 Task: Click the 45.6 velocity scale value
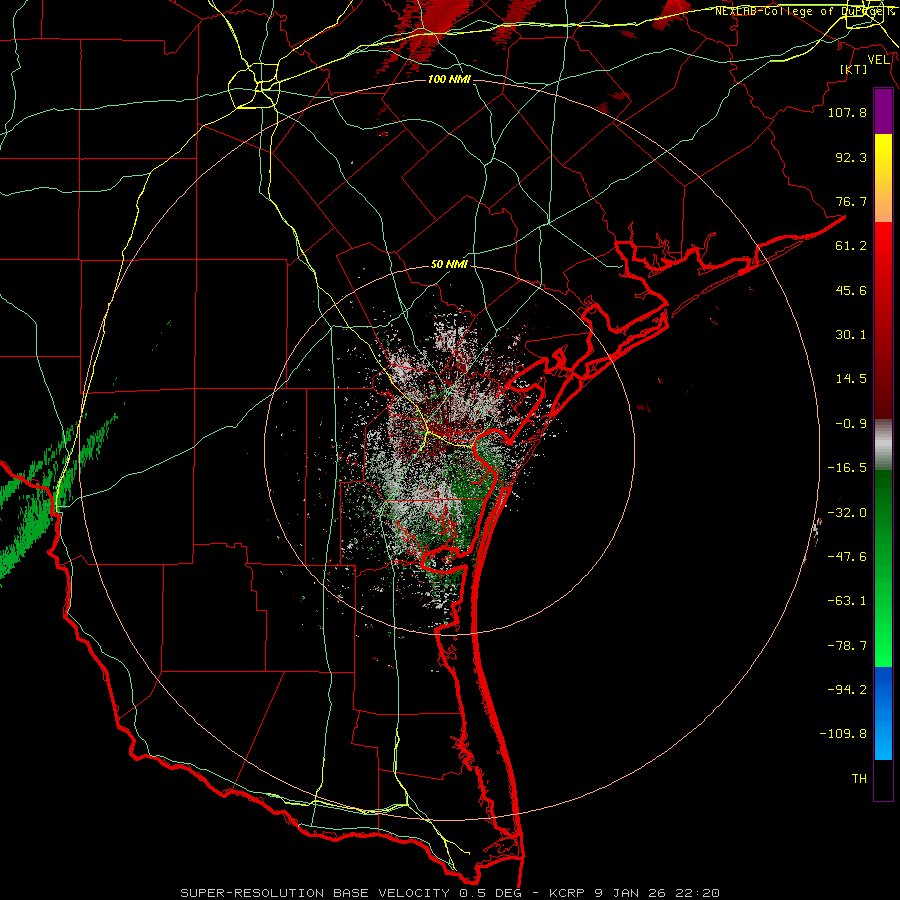851,290
